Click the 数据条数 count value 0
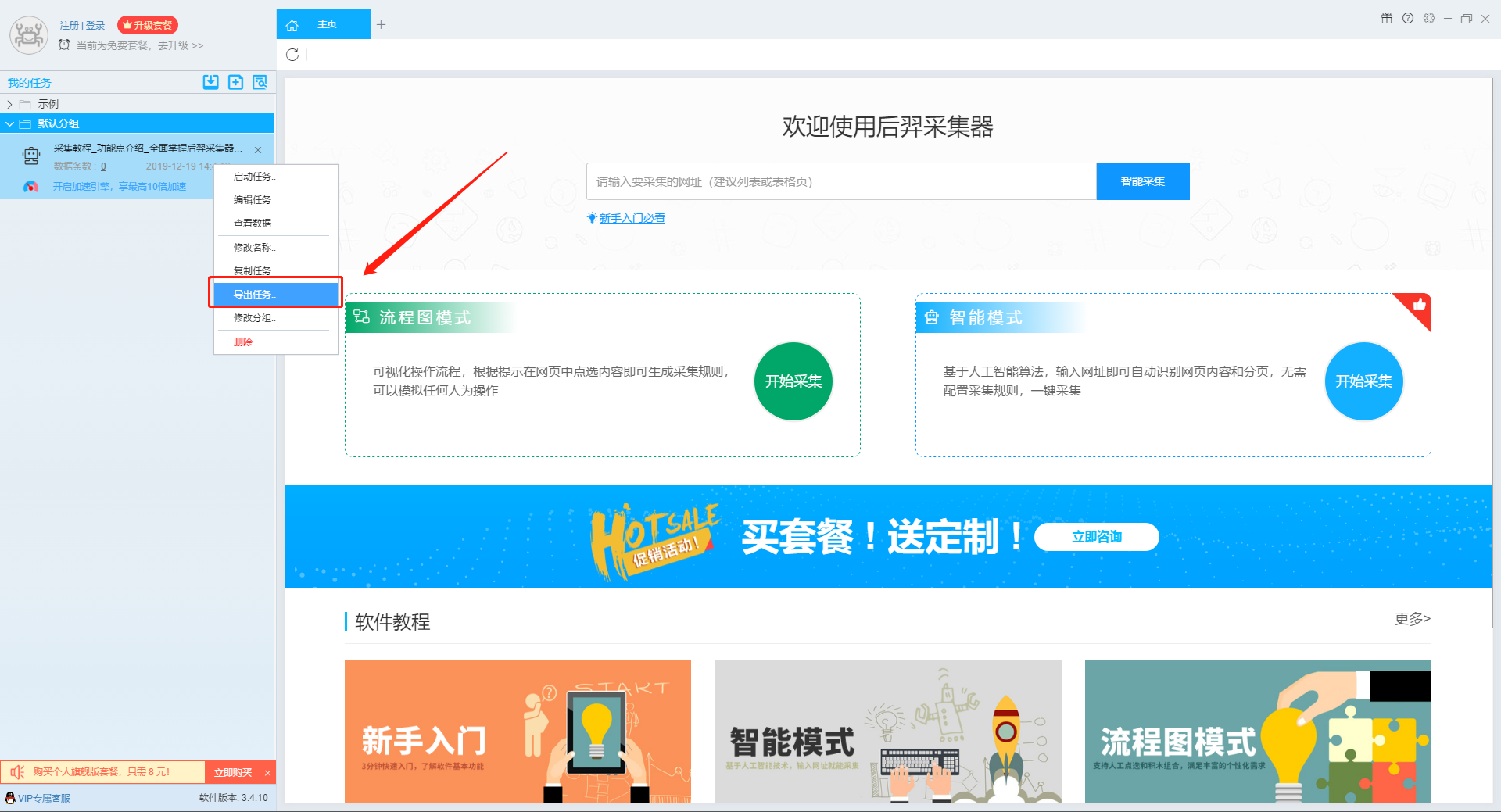The height and width of the screenshot is (812, 1501). coord(103,166)
